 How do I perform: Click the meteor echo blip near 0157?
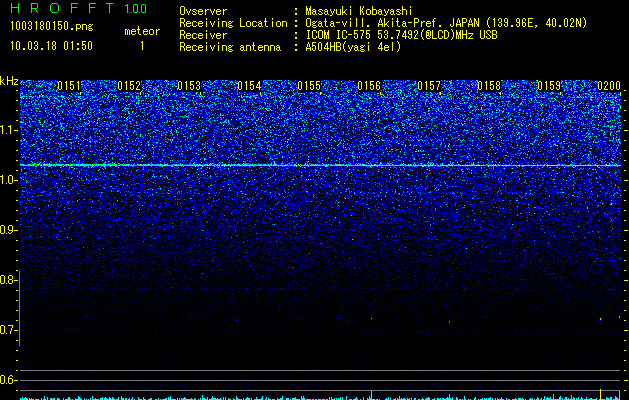click(449, 322)
